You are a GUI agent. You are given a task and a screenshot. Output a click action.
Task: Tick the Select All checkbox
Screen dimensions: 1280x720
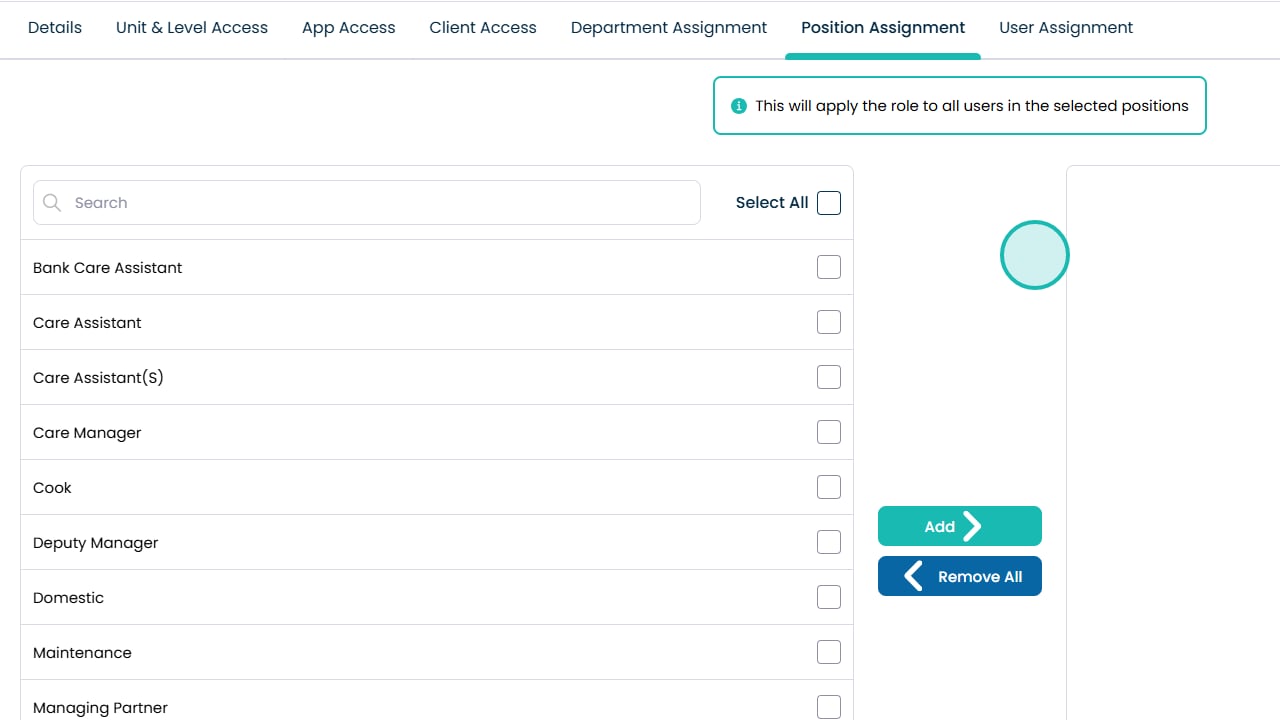click(x=829, y=203)
